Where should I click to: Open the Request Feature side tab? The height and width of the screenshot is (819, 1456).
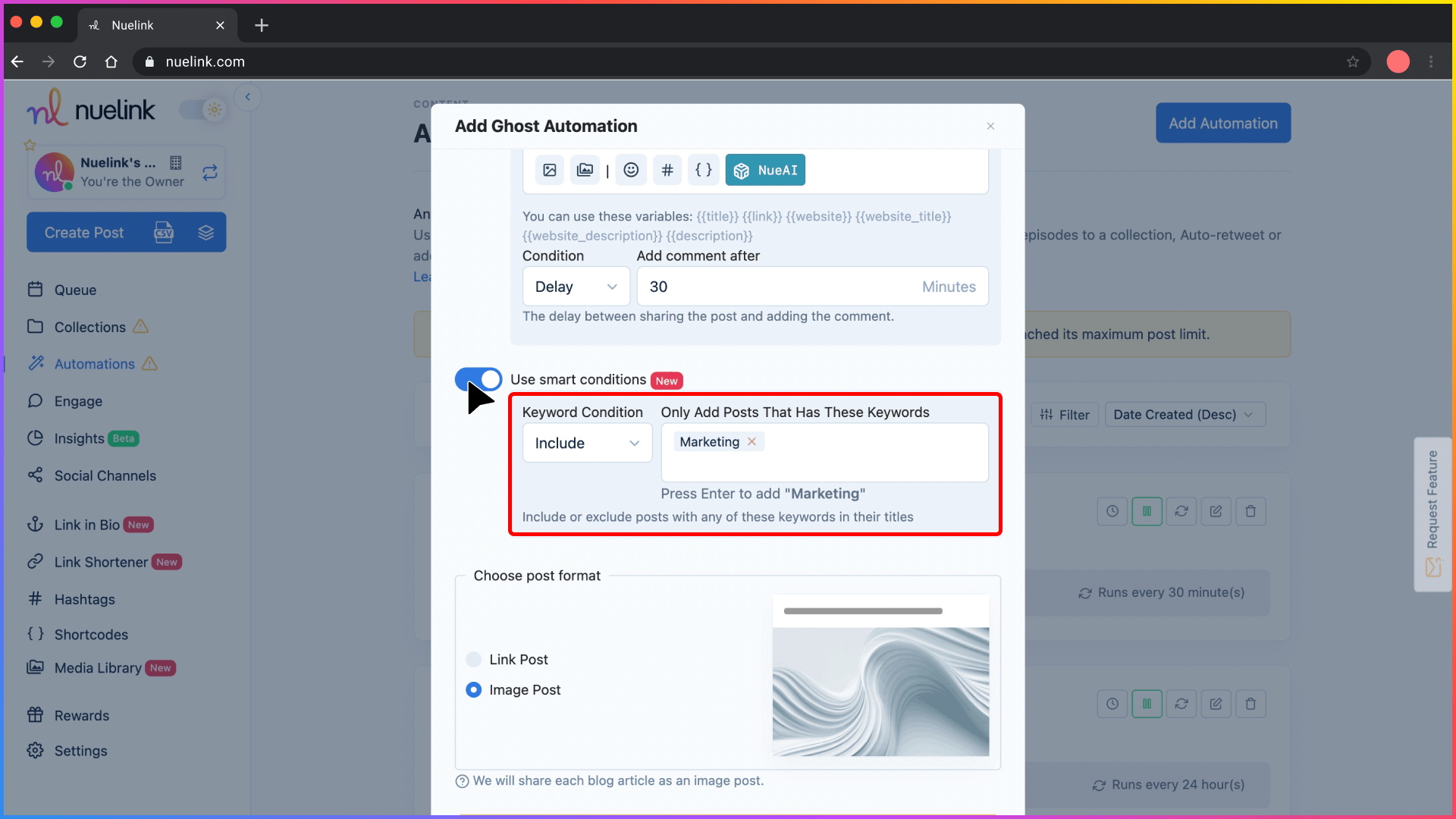click(x=1432, y=514)
